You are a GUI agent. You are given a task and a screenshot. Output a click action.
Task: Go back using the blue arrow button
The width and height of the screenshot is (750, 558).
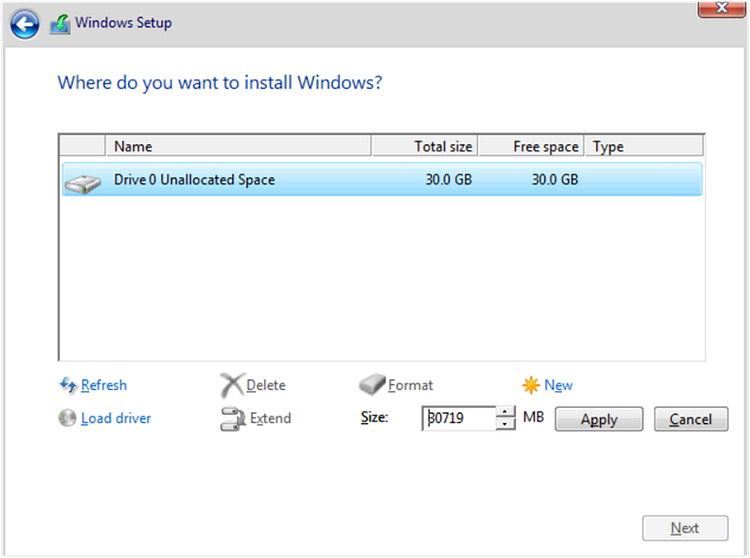click(24, 24)
